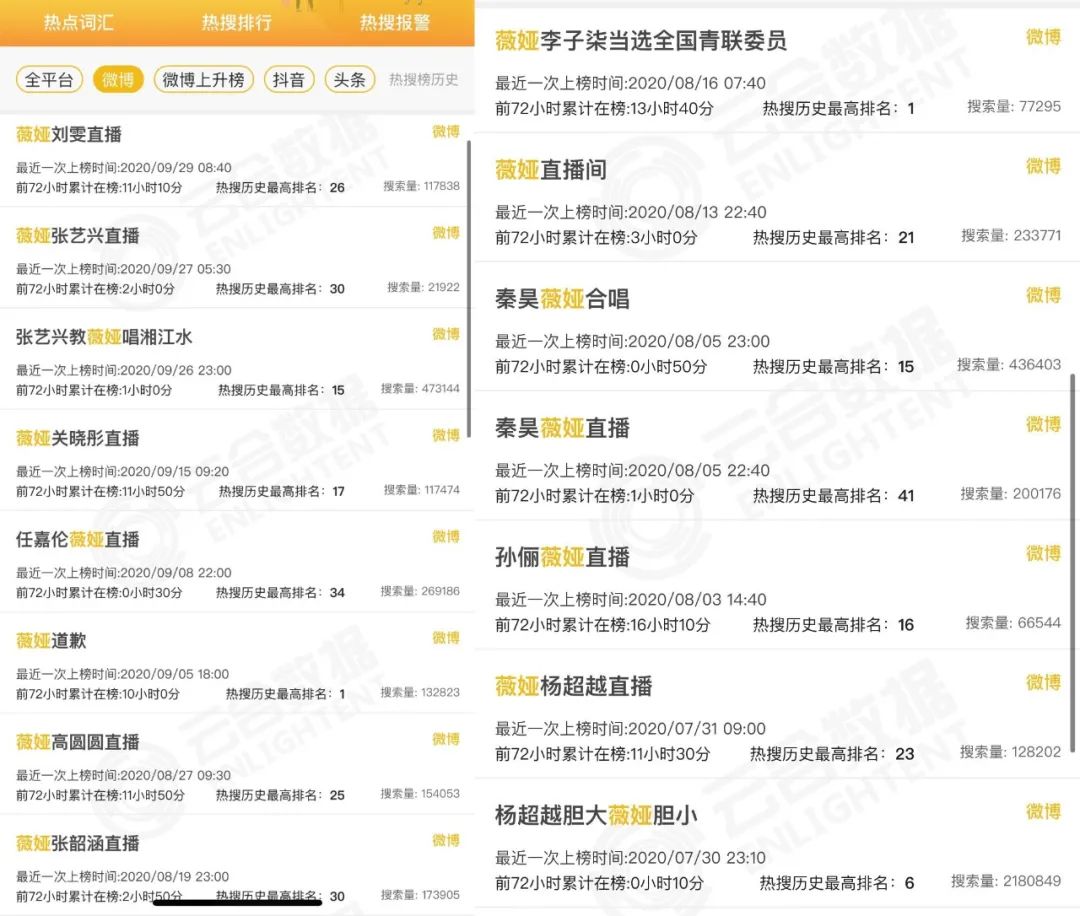Click the 微博 tag on 薇娅张艺兴直播
The height and width of the screenshot is (916, 1080).
[x=446, y=233]
